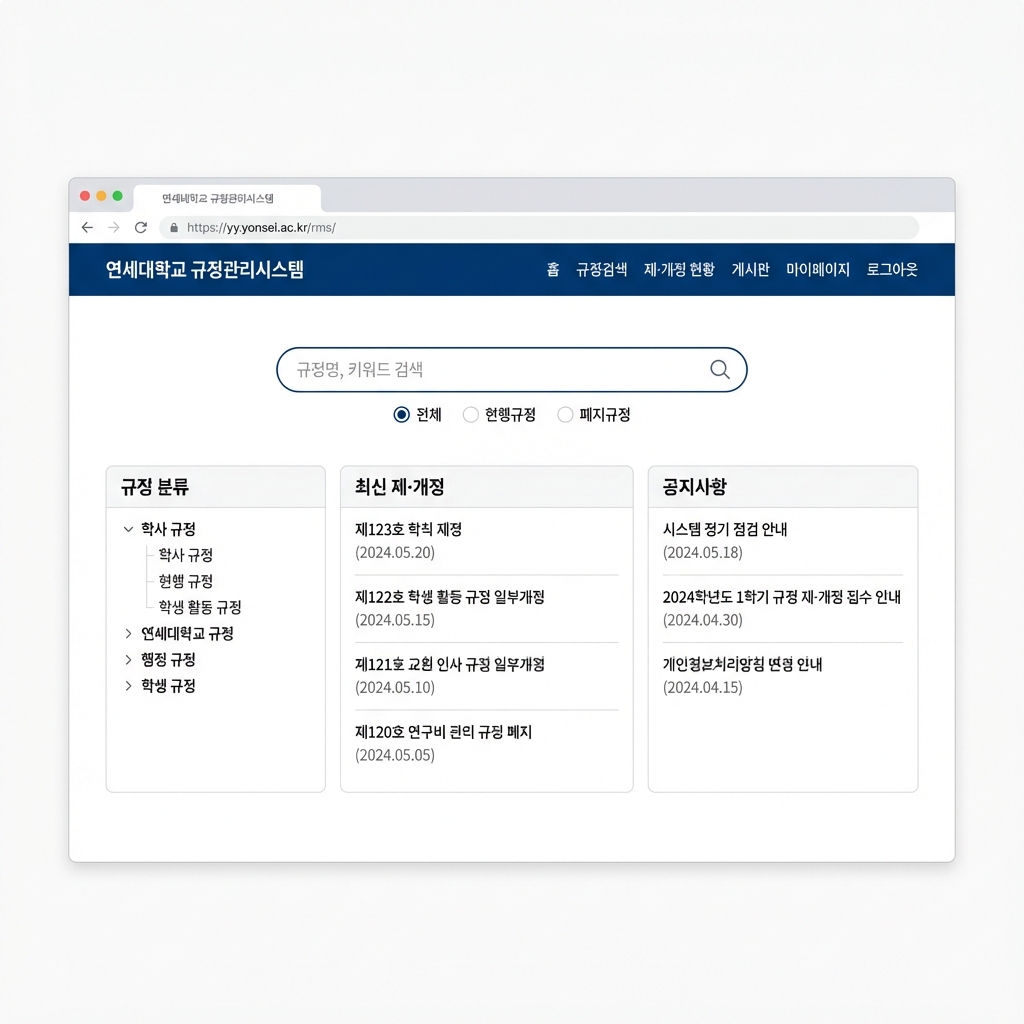Open the 게시판 menu item
This screenshot has height=1024, width=1024.
tap(750, 270)
